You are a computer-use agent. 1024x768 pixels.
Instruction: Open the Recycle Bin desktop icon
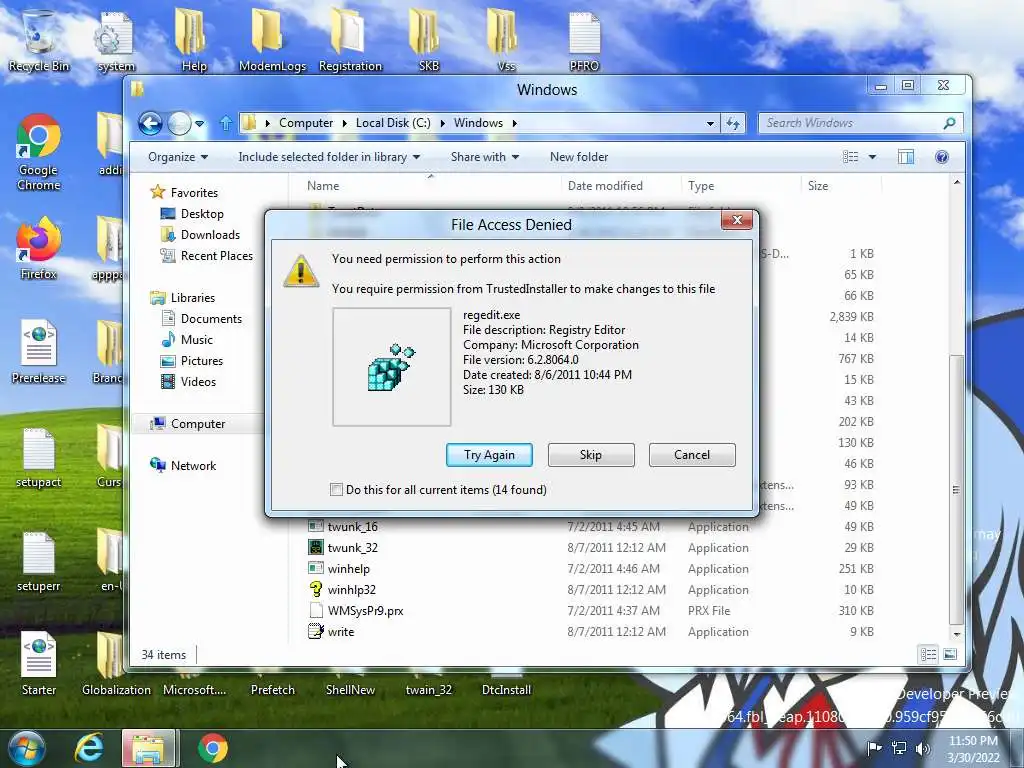tap(39, 40)
